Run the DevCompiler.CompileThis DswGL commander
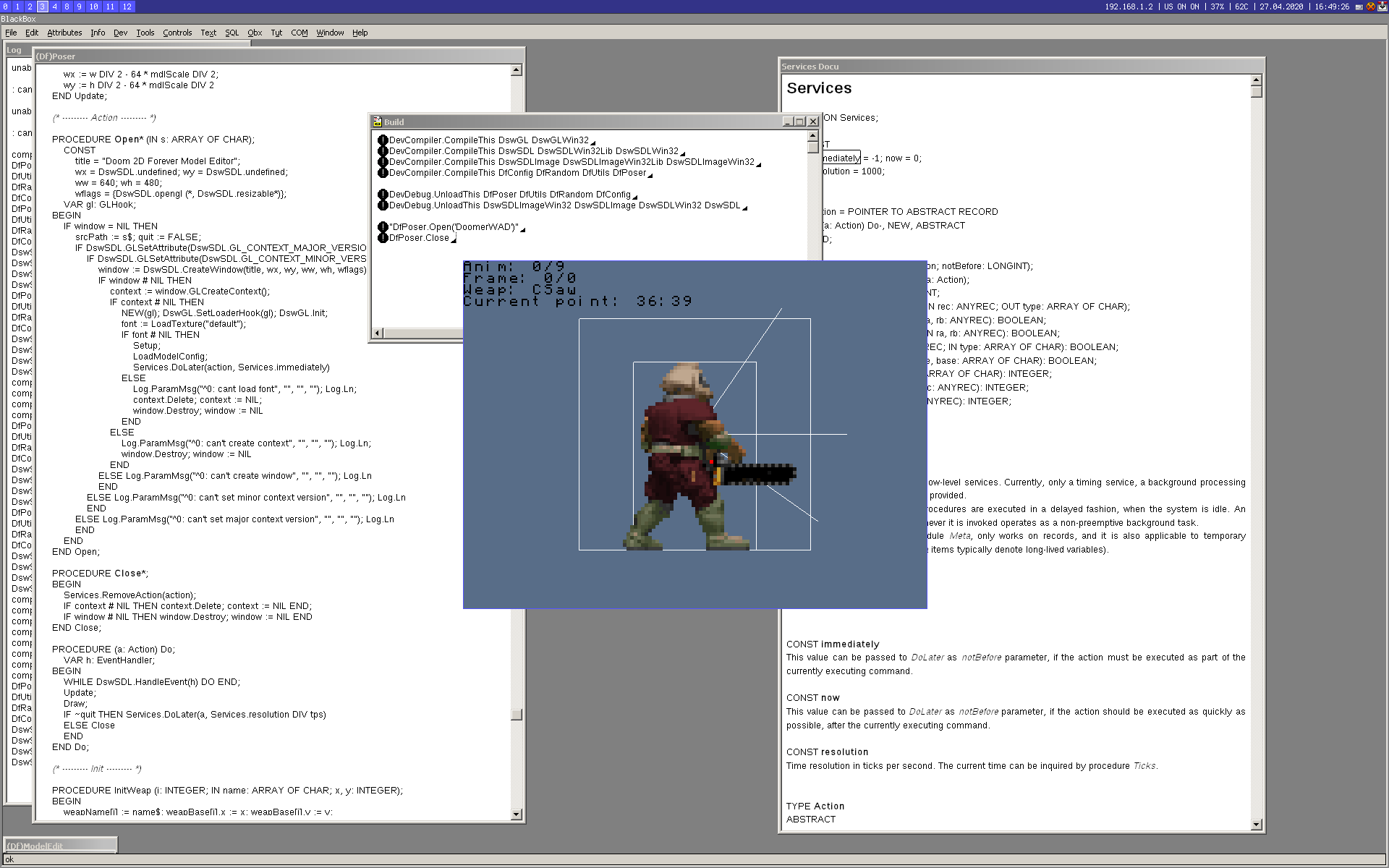 (x=383, y=140)
